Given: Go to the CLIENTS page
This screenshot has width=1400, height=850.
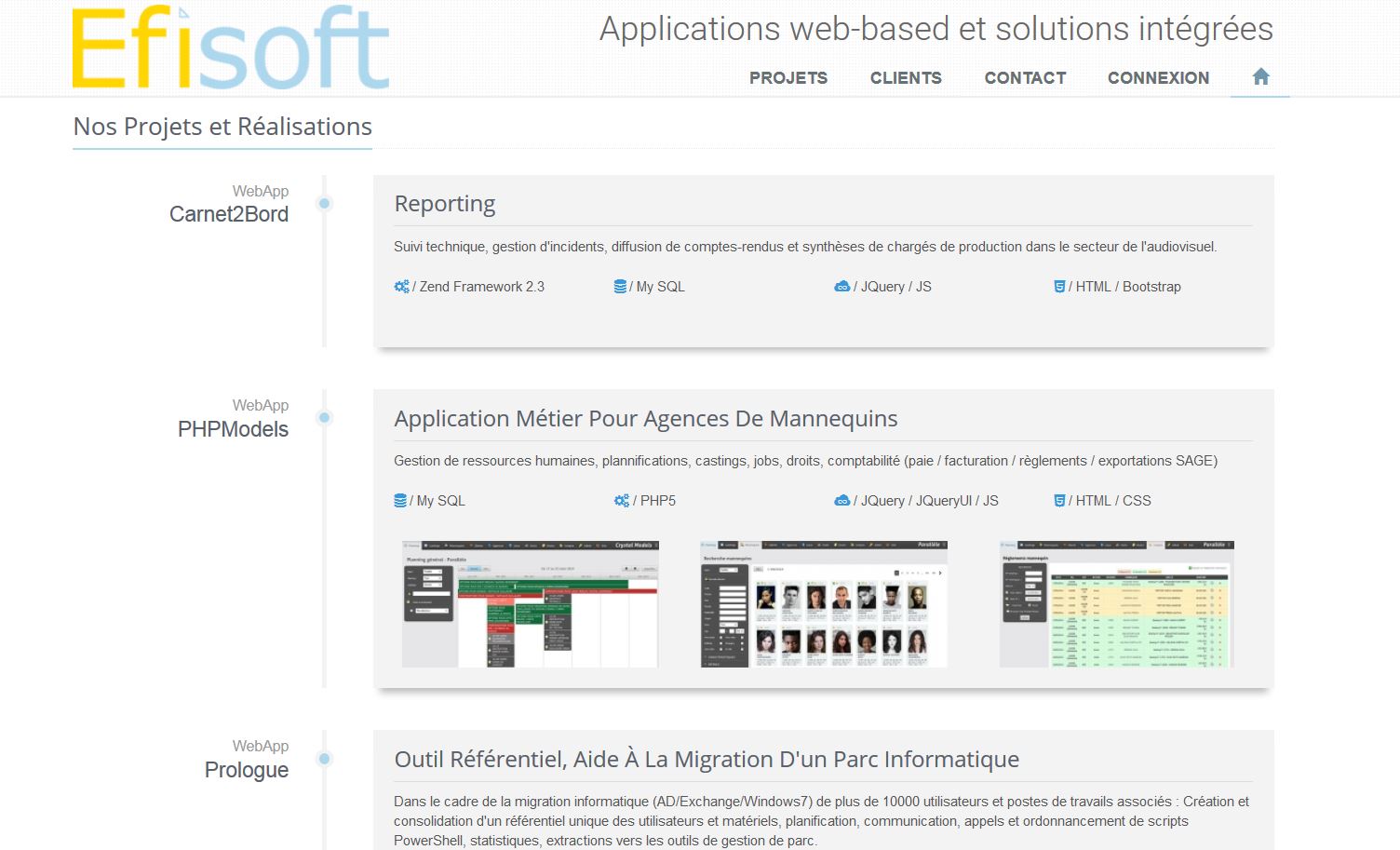Looking at the screenshot, I should [x=905, y=78].
